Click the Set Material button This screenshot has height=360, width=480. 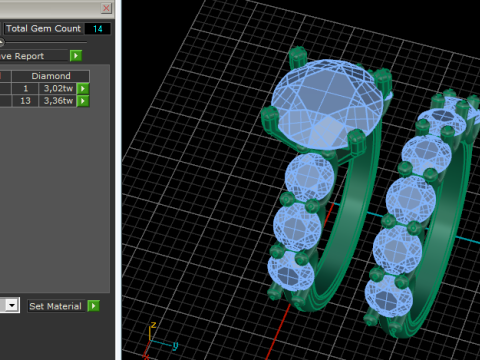[x=55, y=306]
